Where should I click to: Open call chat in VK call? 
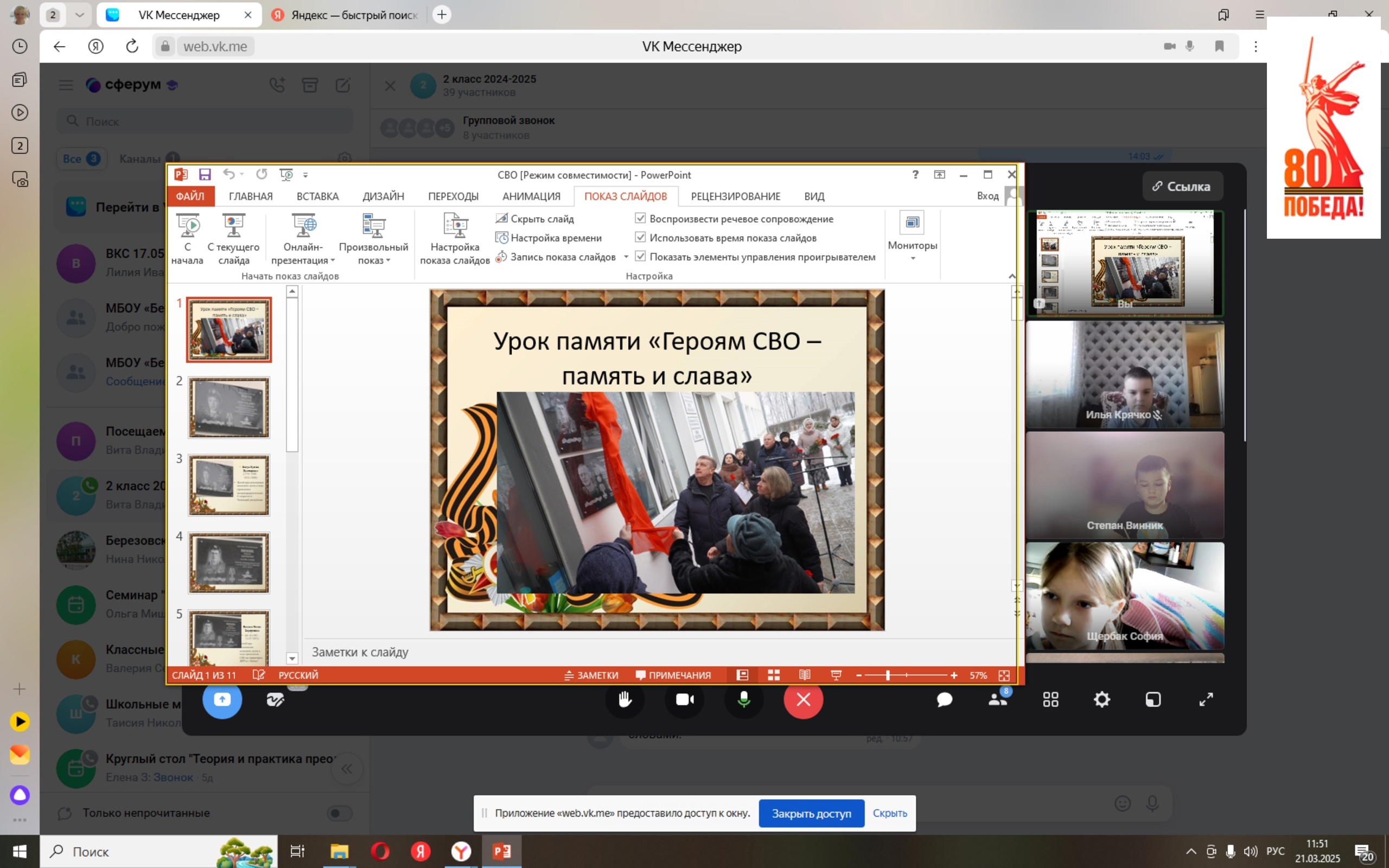tap(945, 699)
